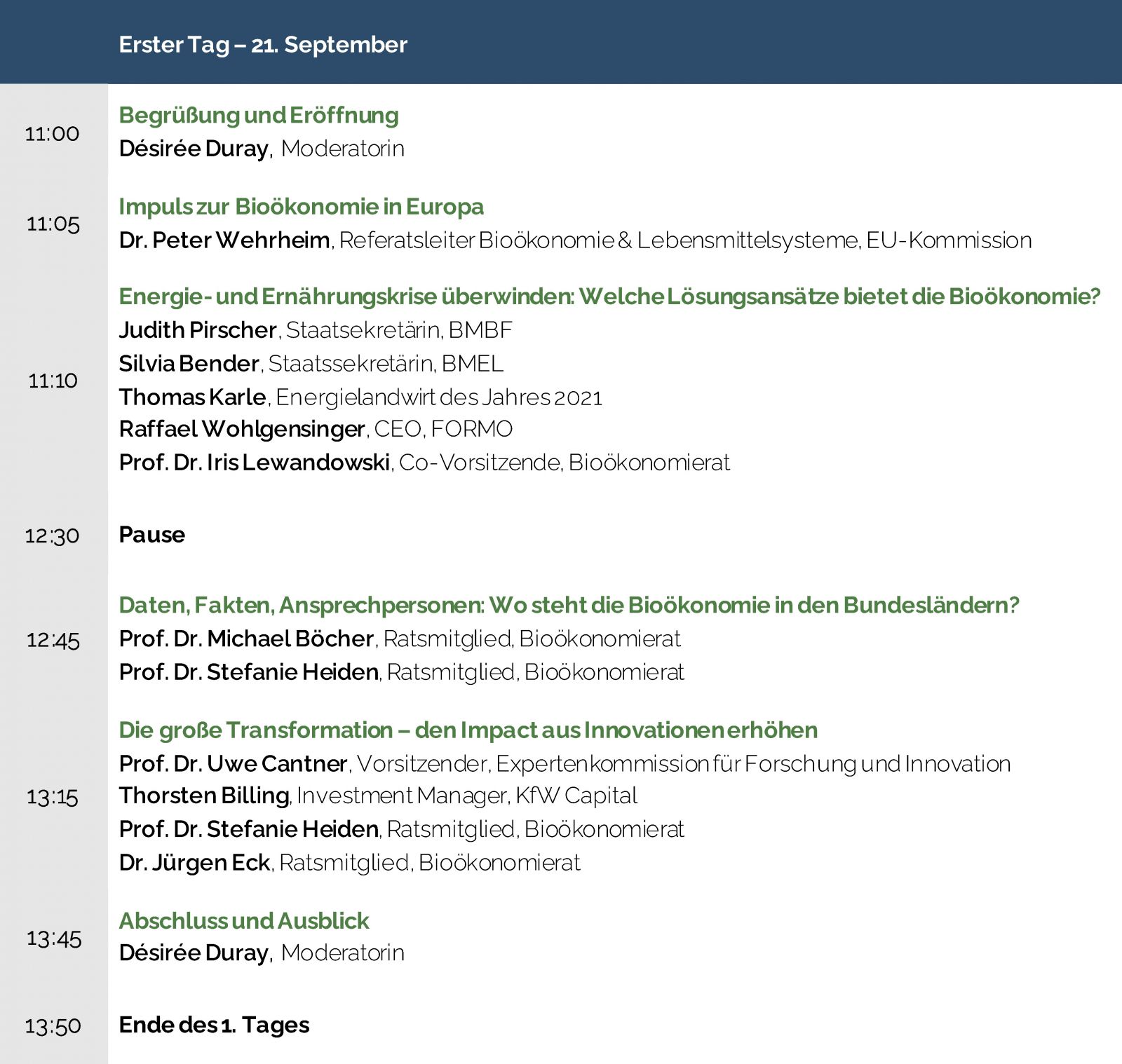Click speaker Judith Pirscher
1122x1064 pixels.
point(198,330)
